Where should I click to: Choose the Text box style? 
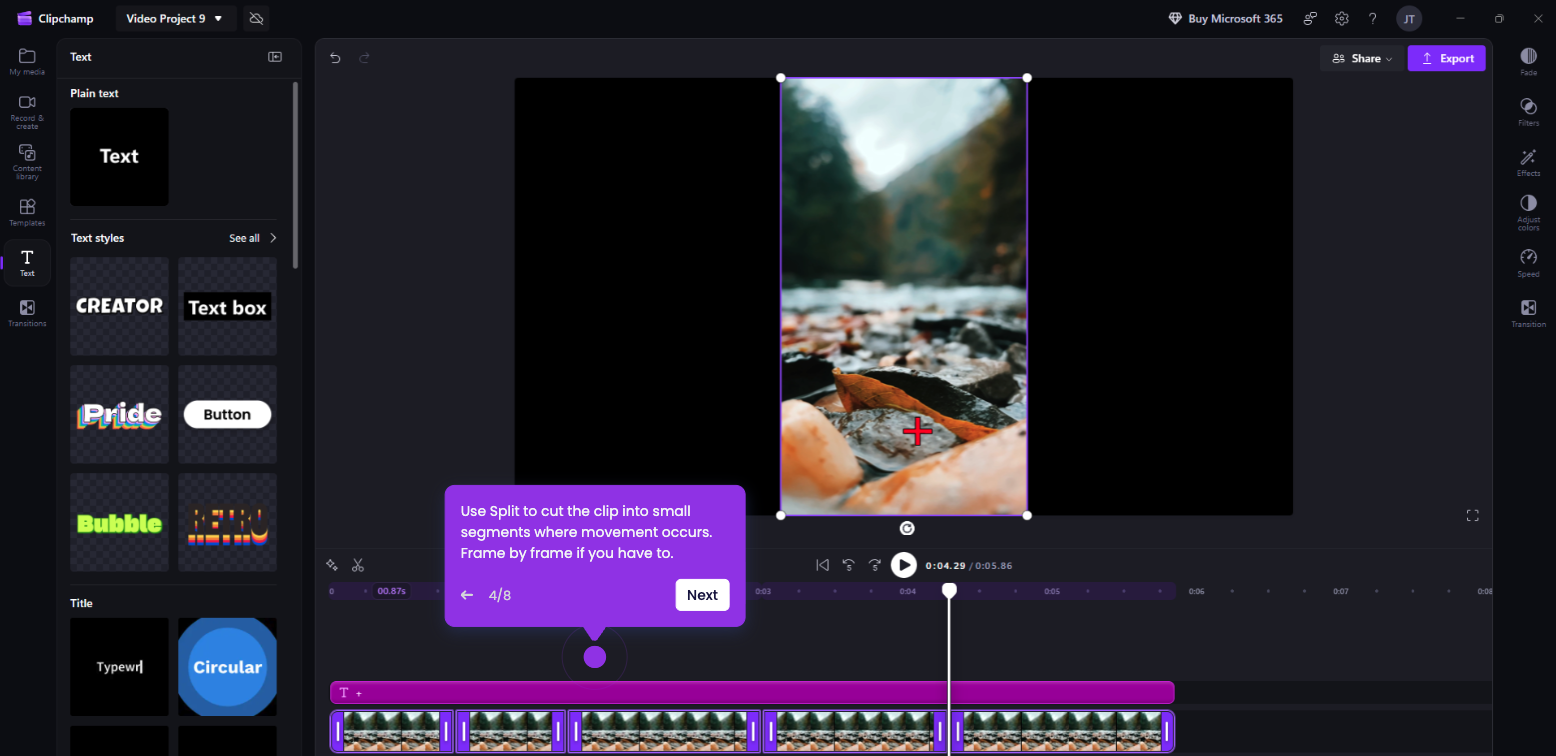click(227, 306)
